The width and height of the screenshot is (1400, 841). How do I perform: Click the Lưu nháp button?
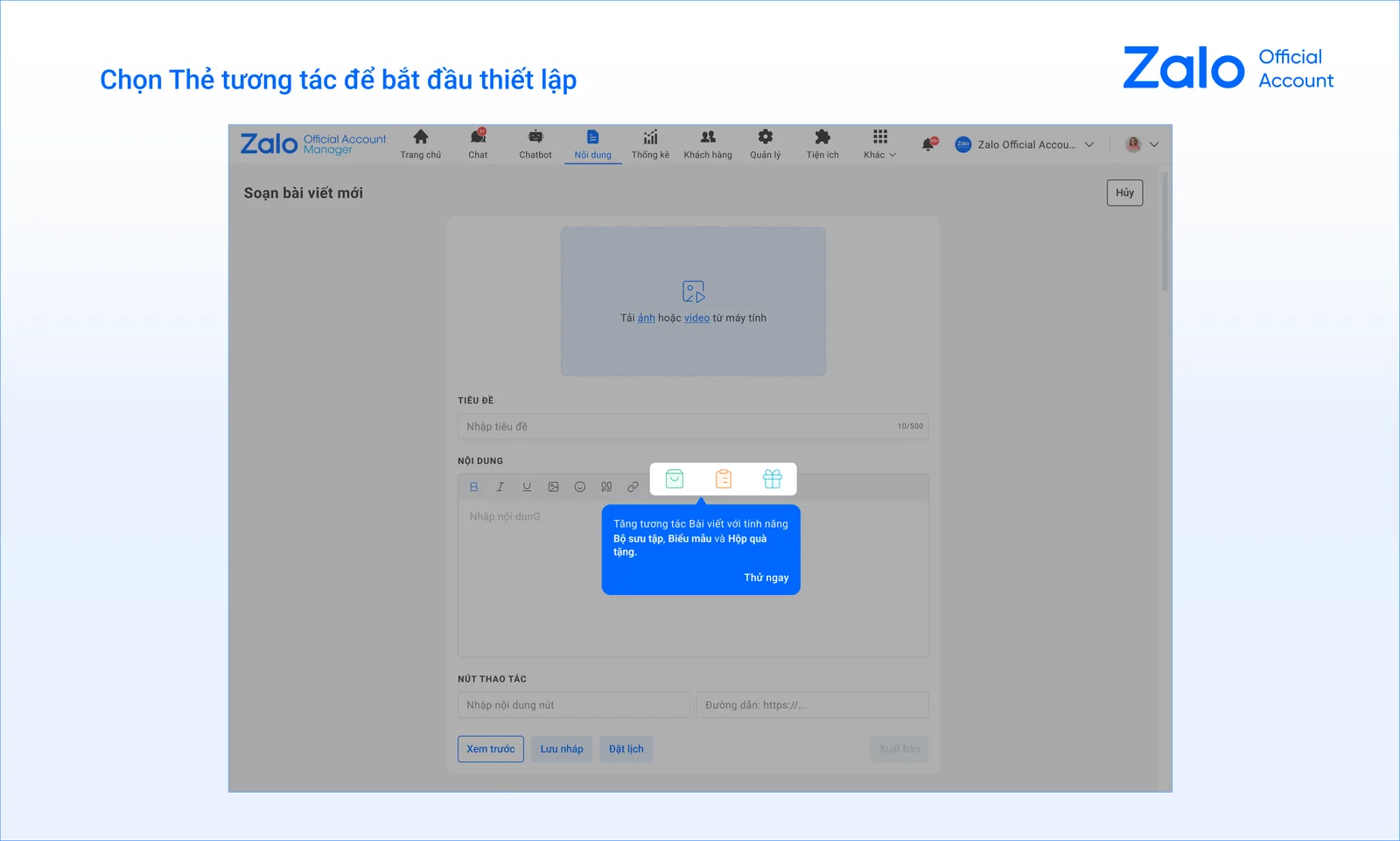[x=562, y=749]
